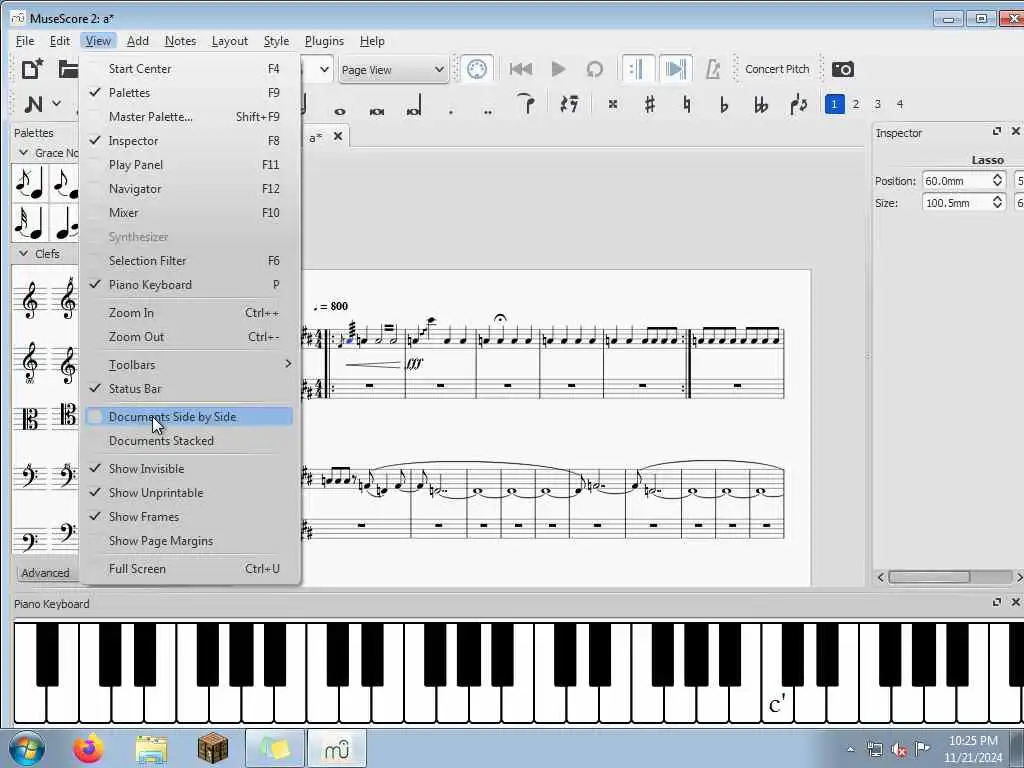Select bass clef in Clefs palette

tap(30, 476)
